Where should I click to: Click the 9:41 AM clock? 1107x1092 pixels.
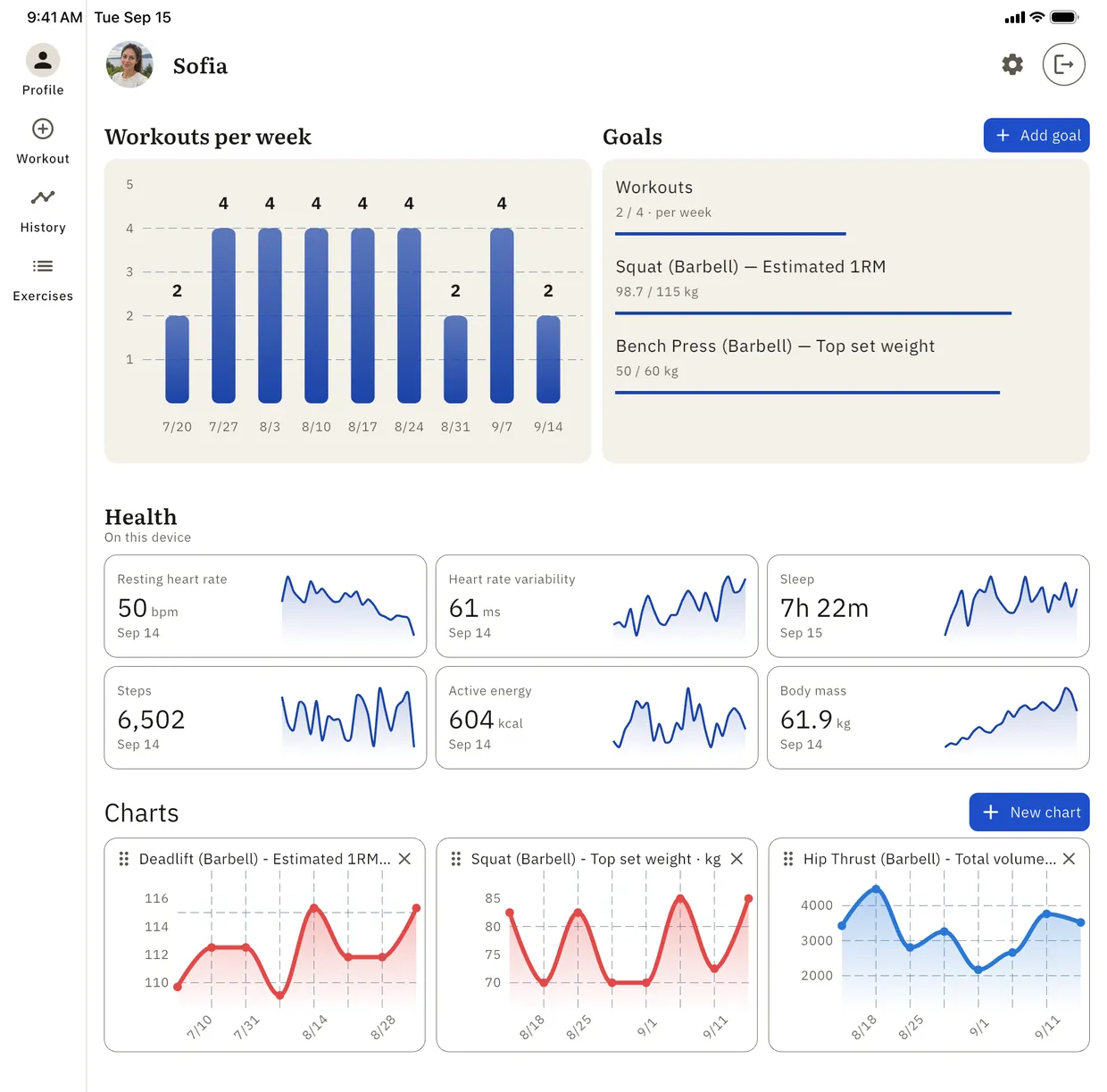(54, 17)
